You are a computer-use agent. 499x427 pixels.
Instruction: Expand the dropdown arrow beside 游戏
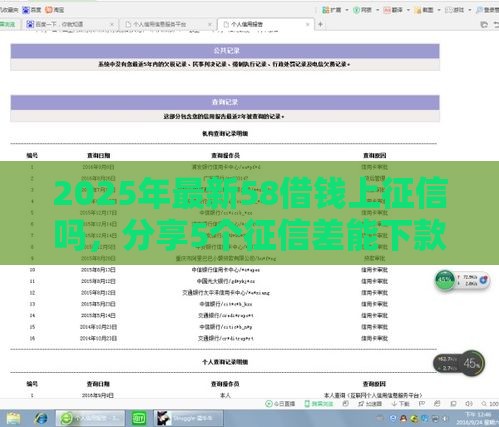pyautogui.click(x=470, y=10)
